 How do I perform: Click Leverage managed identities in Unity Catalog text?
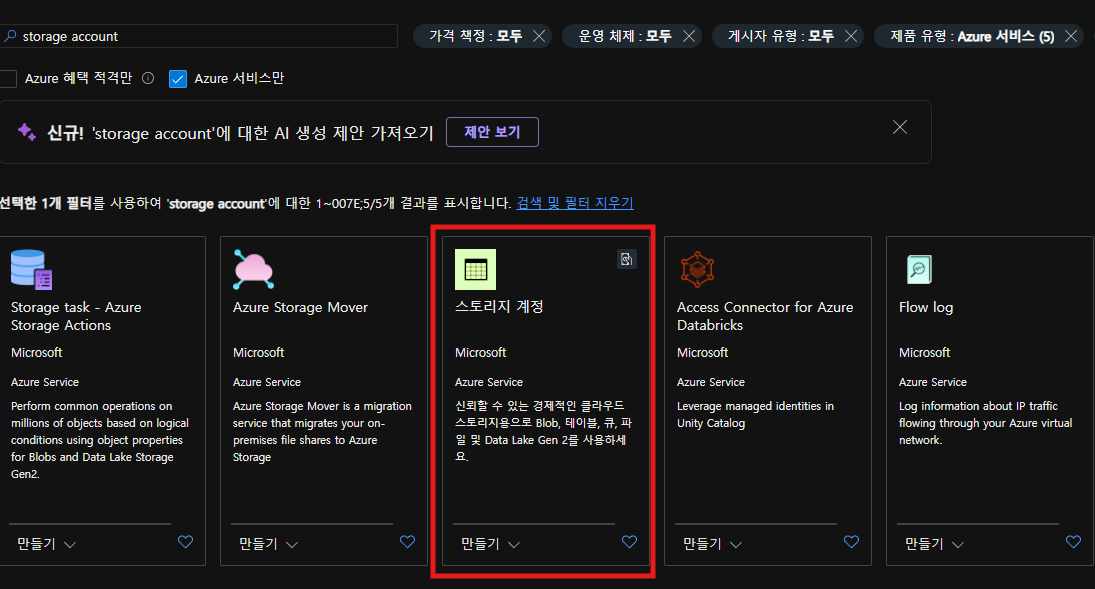[755, 414]
